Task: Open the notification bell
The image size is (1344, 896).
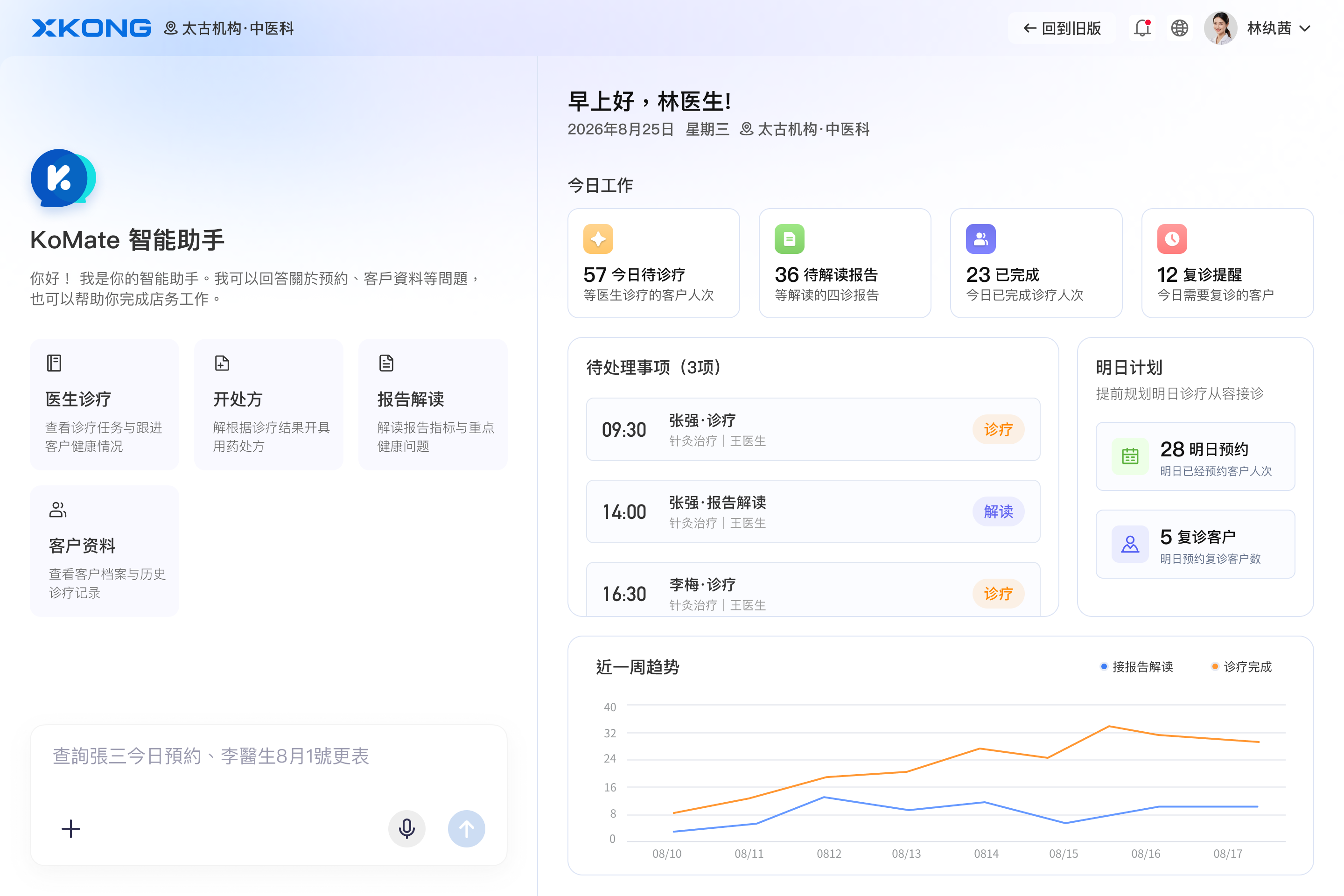Action: pyautogui.click(x=1142, y=28)
